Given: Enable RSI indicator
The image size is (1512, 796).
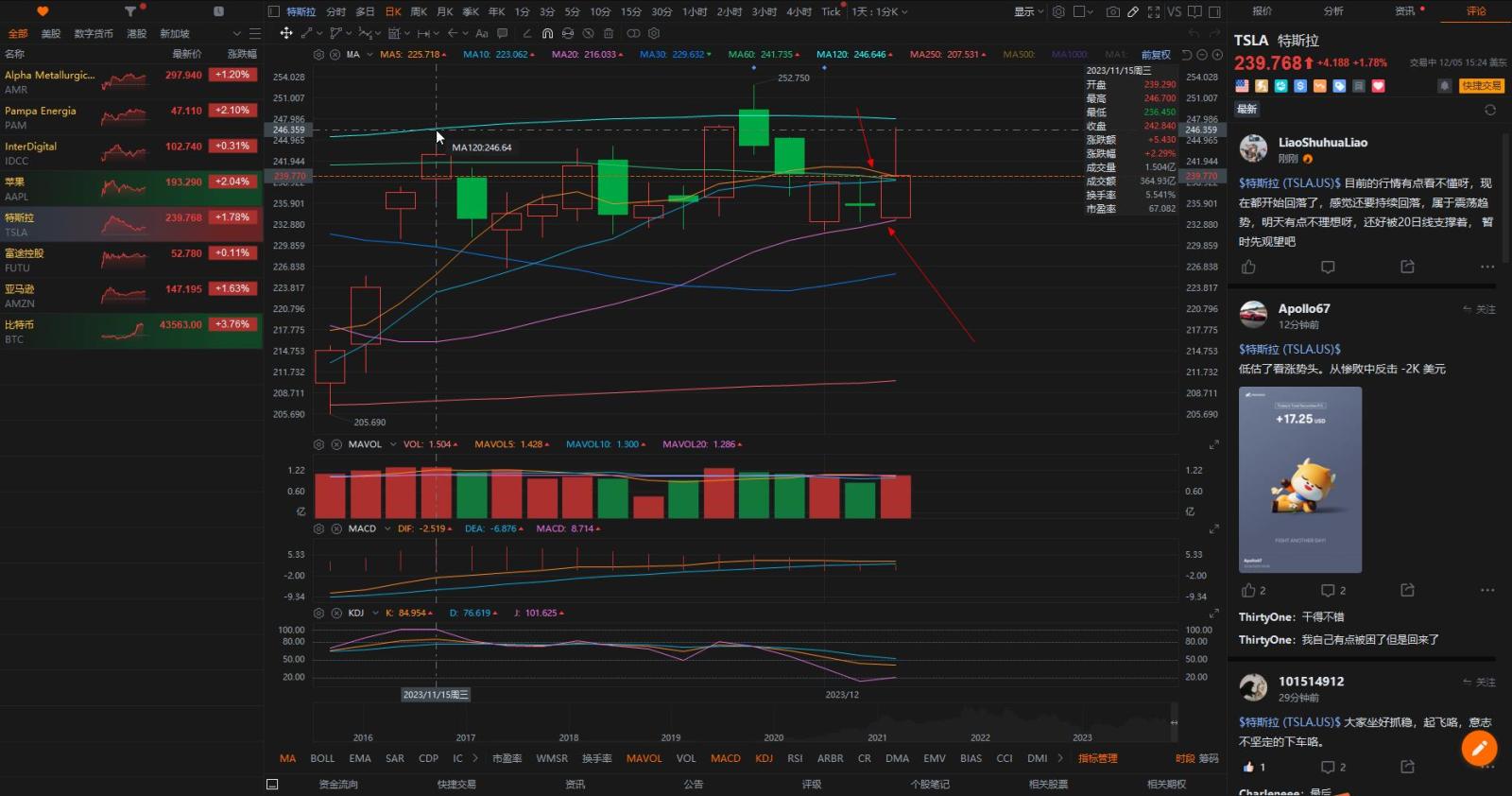Looking at the screenshot, I should (795, 758).
